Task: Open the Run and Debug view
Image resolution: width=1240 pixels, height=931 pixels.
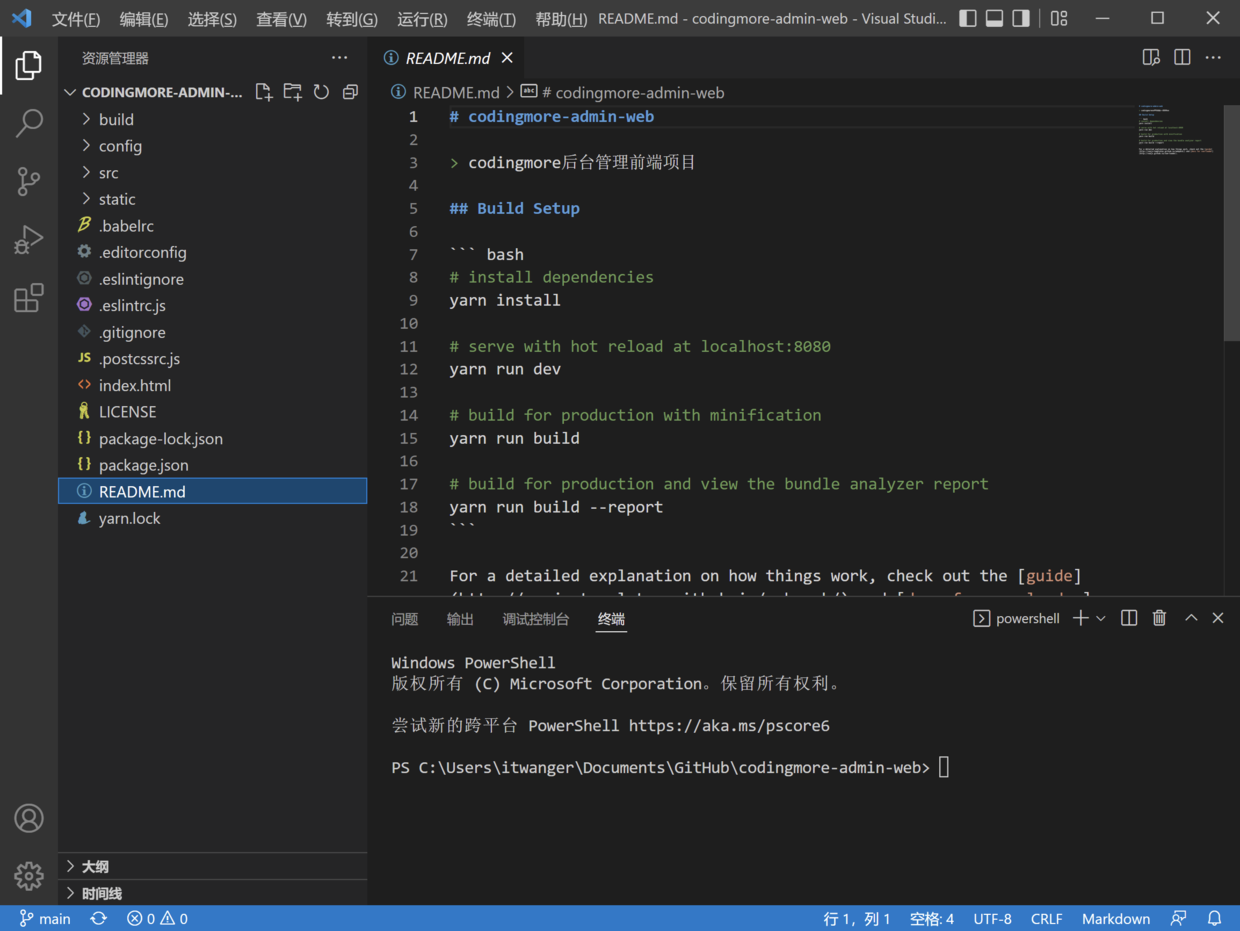Action: 29,240
